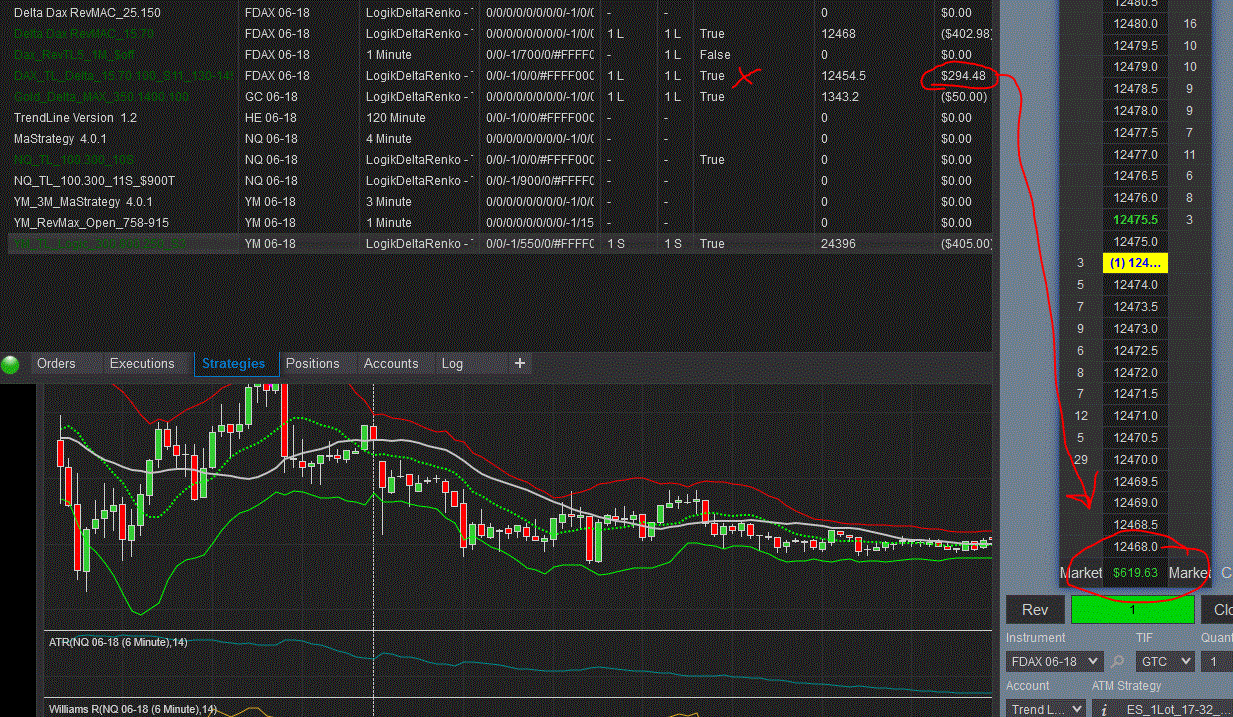Switch to the Orders tab
1233x717 pixels.
(56, 363)
